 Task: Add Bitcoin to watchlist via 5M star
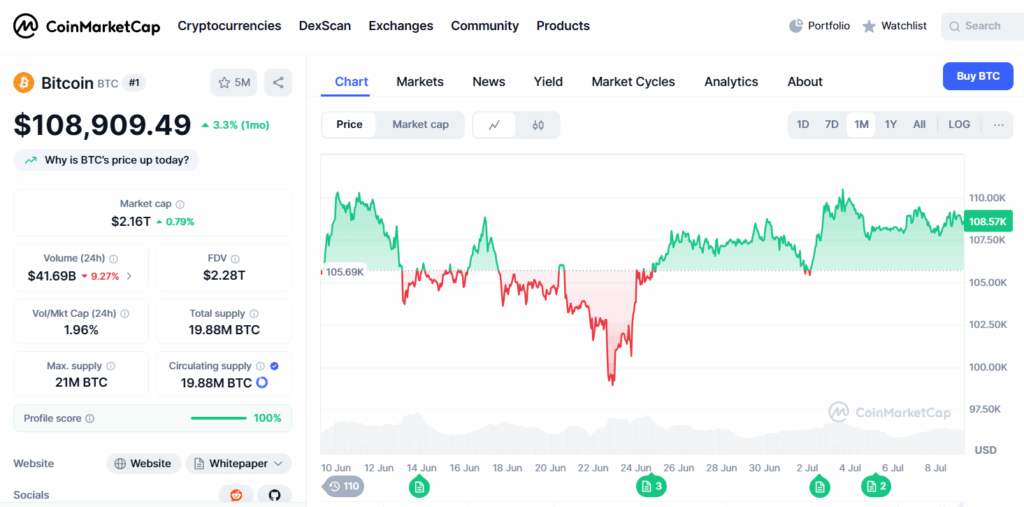tap(234, 82)
